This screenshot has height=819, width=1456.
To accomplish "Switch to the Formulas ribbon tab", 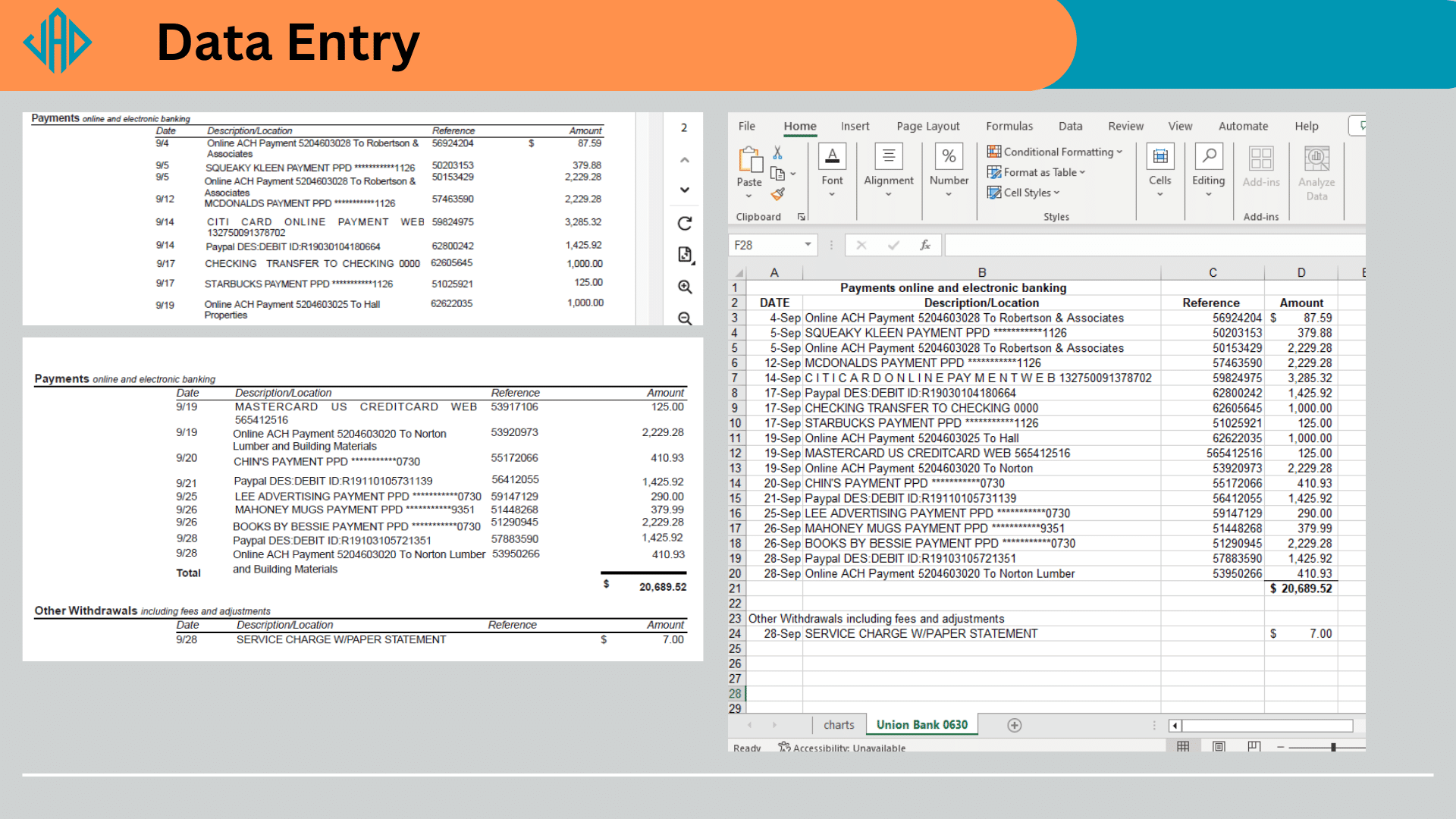I will pyautogui.click(x=1009, y=126).
